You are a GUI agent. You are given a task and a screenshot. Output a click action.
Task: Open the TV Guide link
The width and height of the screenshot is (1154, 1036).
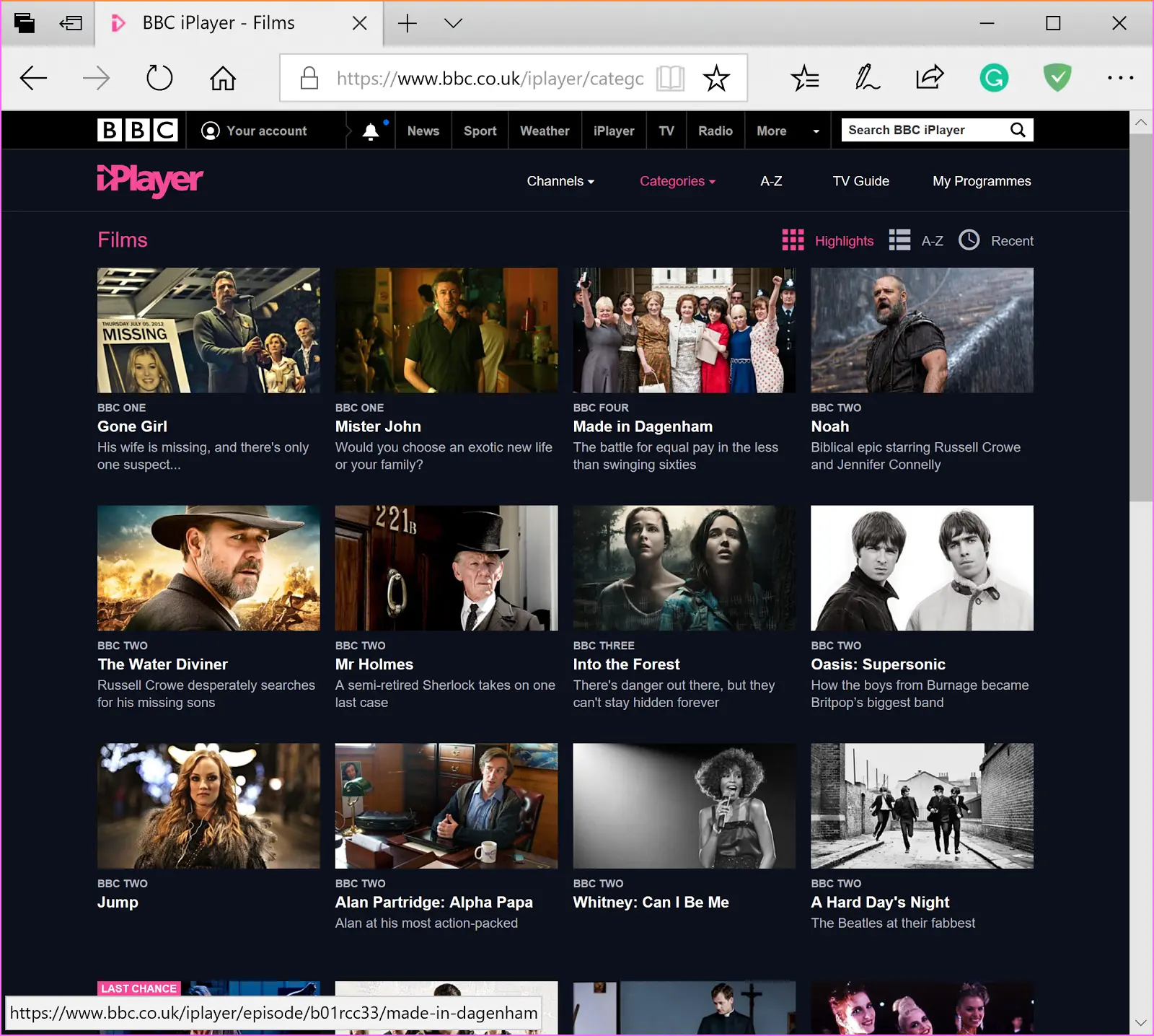pyautogui.click(x=861, y=181)
